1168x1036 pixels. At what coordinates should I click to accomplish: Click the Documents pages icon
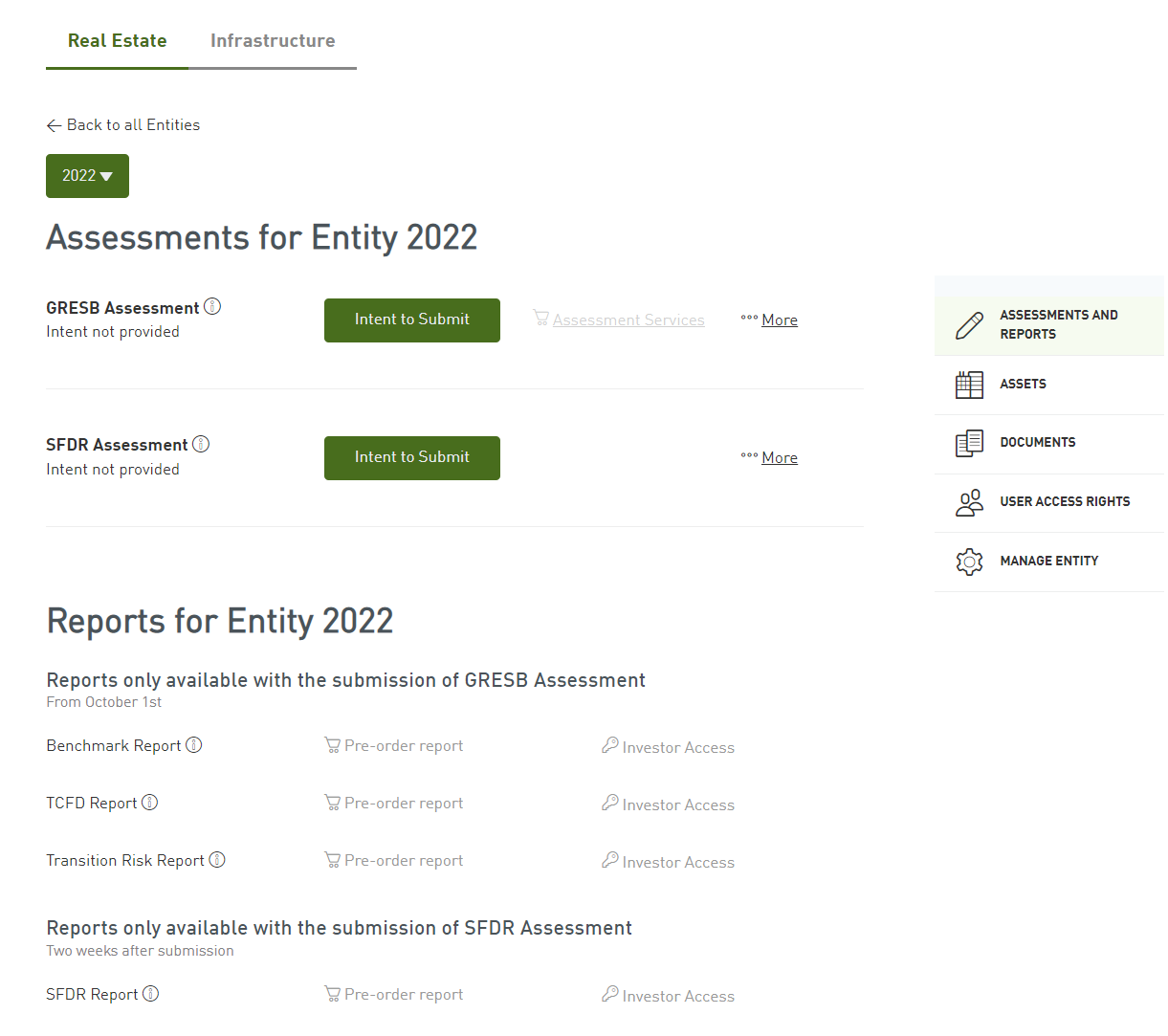pos(969,443)
